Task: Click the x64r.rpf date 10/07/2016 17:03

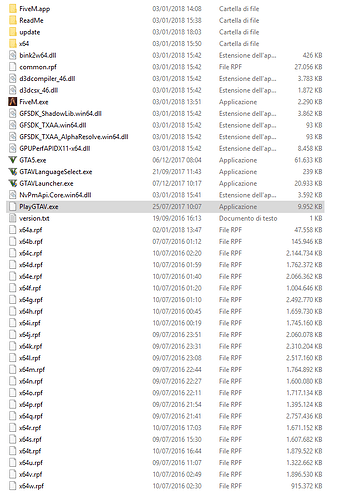Action: click(x=177, y=428)
